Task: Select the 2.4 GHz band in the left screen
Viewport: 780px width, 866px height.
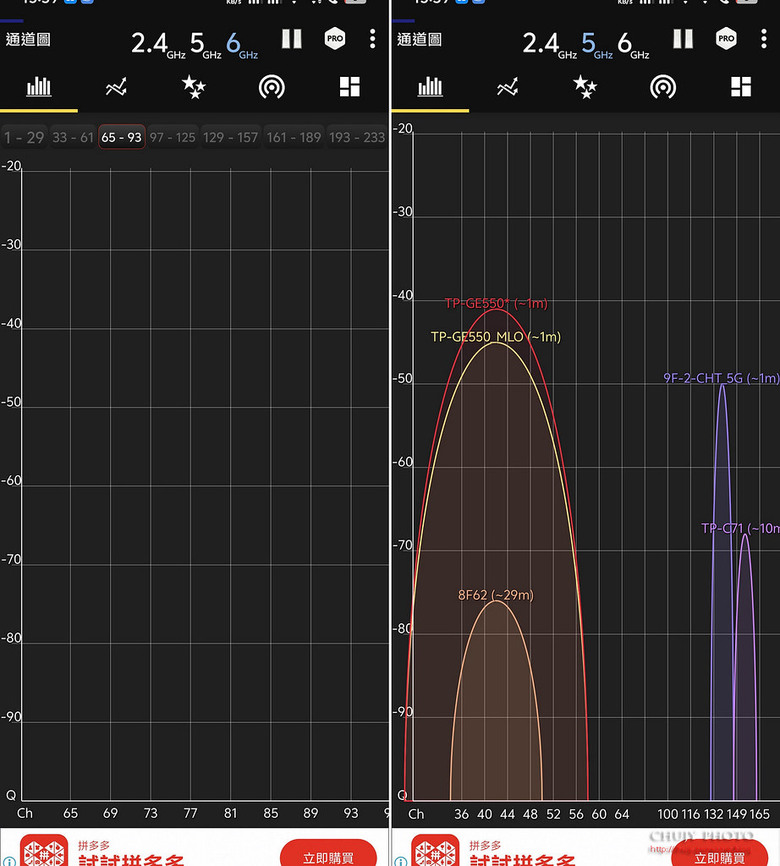Action: (x=158, y=45)
